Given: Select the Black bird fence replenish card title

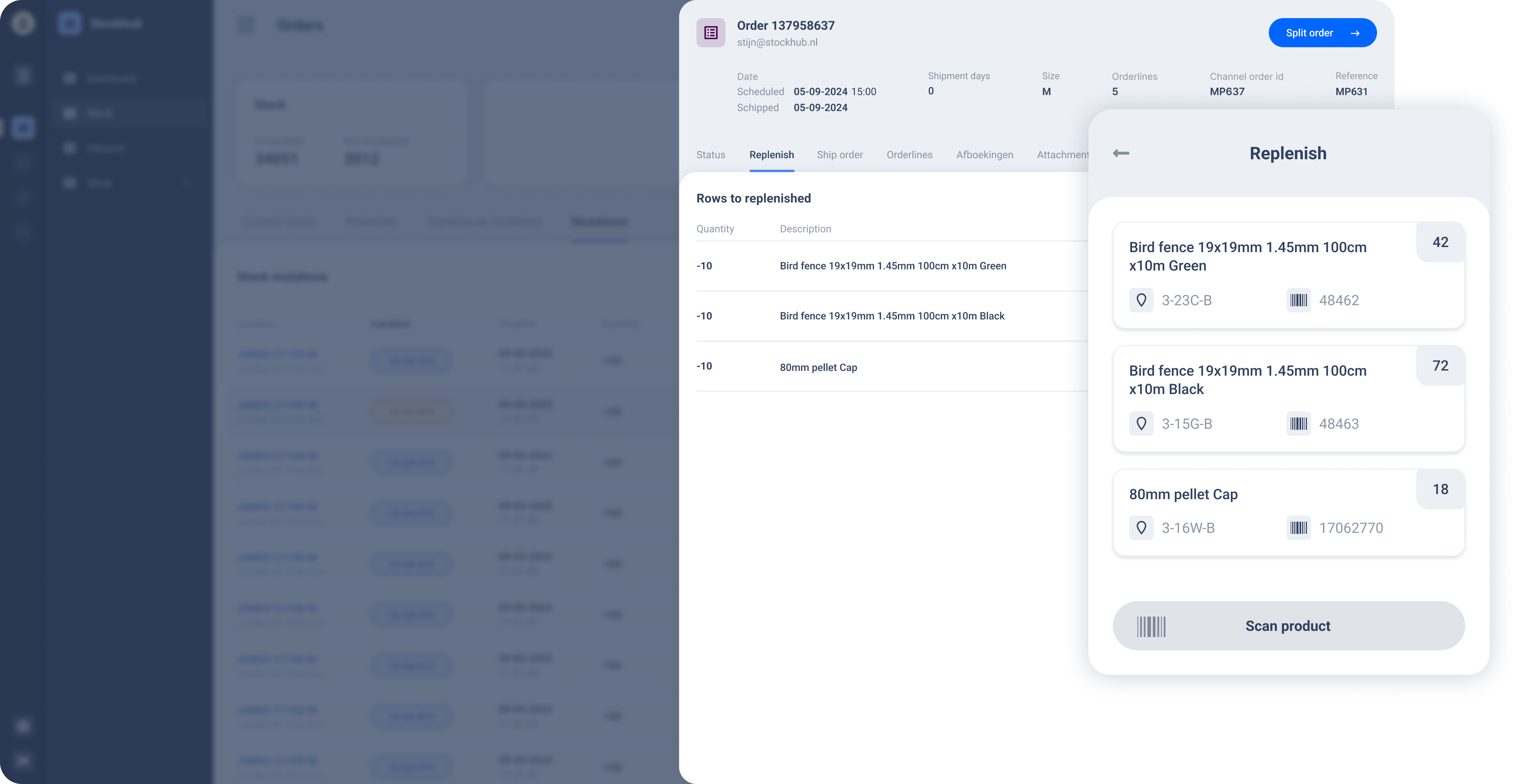Looking at the screenshot, I should [1247, 380].
